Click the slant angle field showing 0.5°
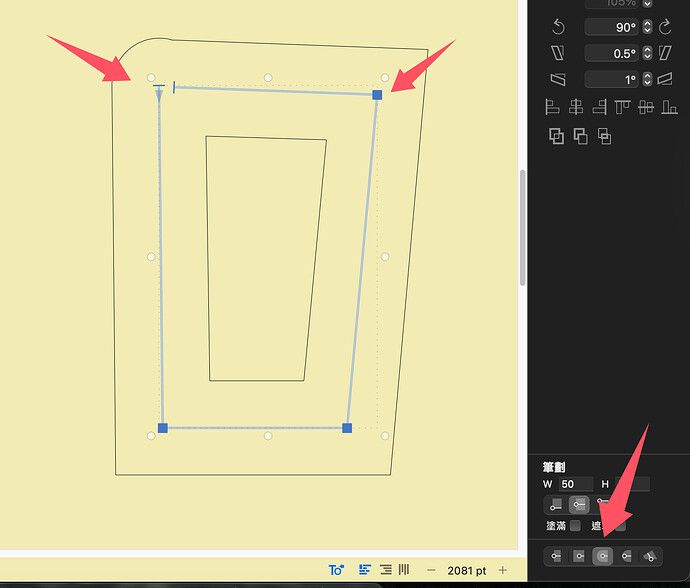This screenshot has height=588, width=690. (x=612, y=53)
